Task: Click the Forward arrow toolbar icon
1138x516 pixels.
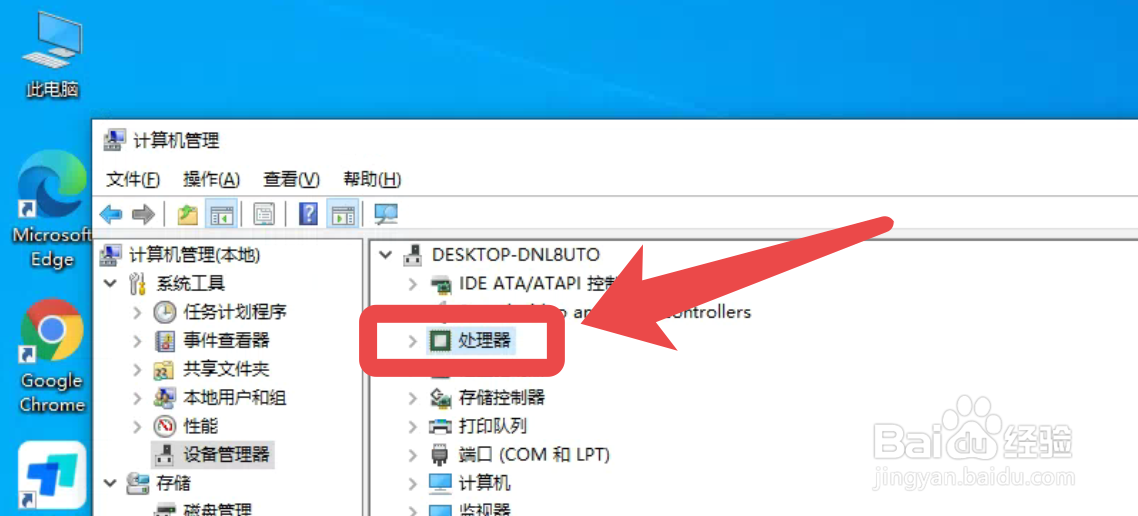Action: pos(143,213)
